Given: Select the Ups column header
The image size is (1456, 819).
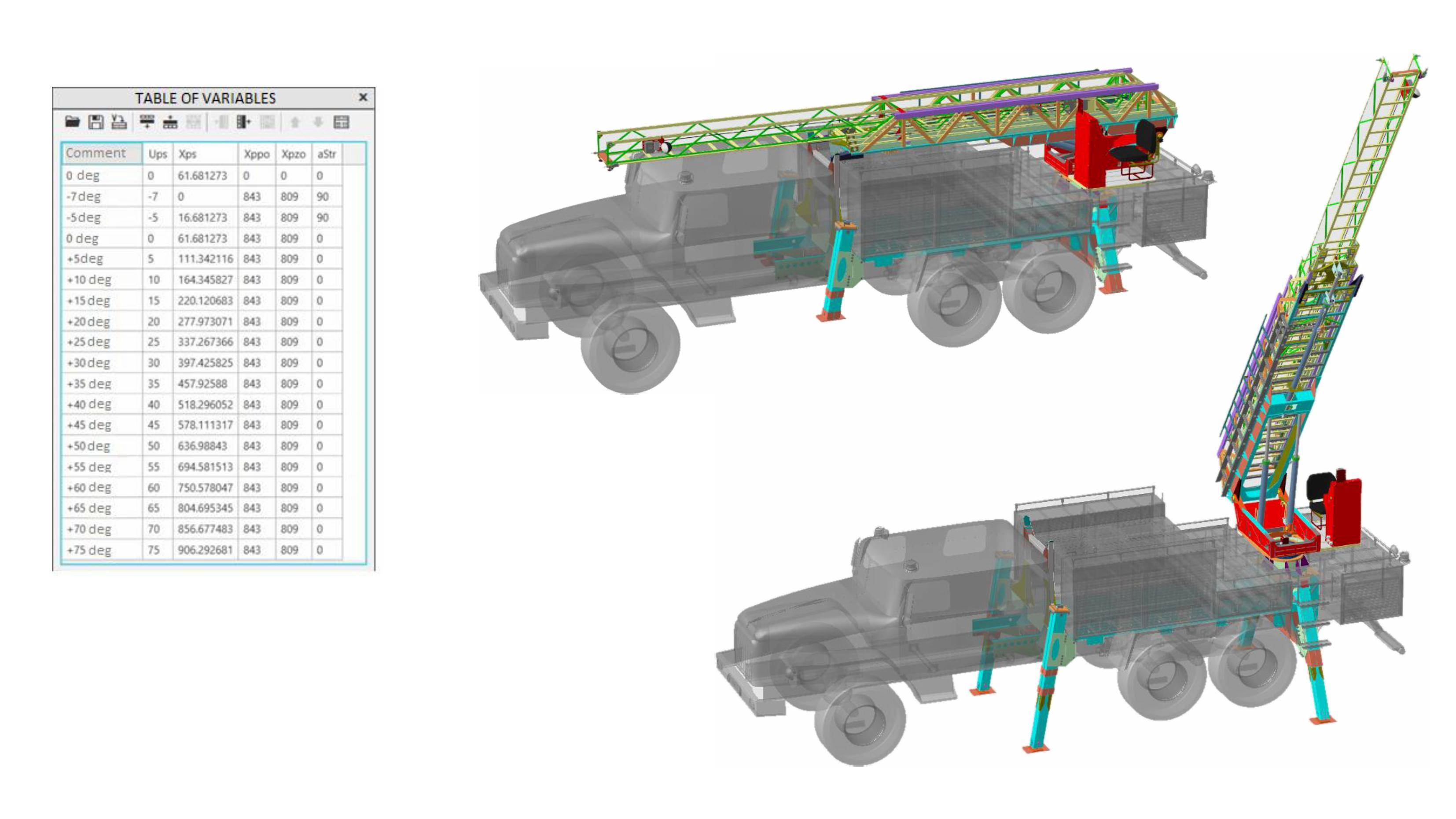Looking at the screenshot, I should (158, 154).
